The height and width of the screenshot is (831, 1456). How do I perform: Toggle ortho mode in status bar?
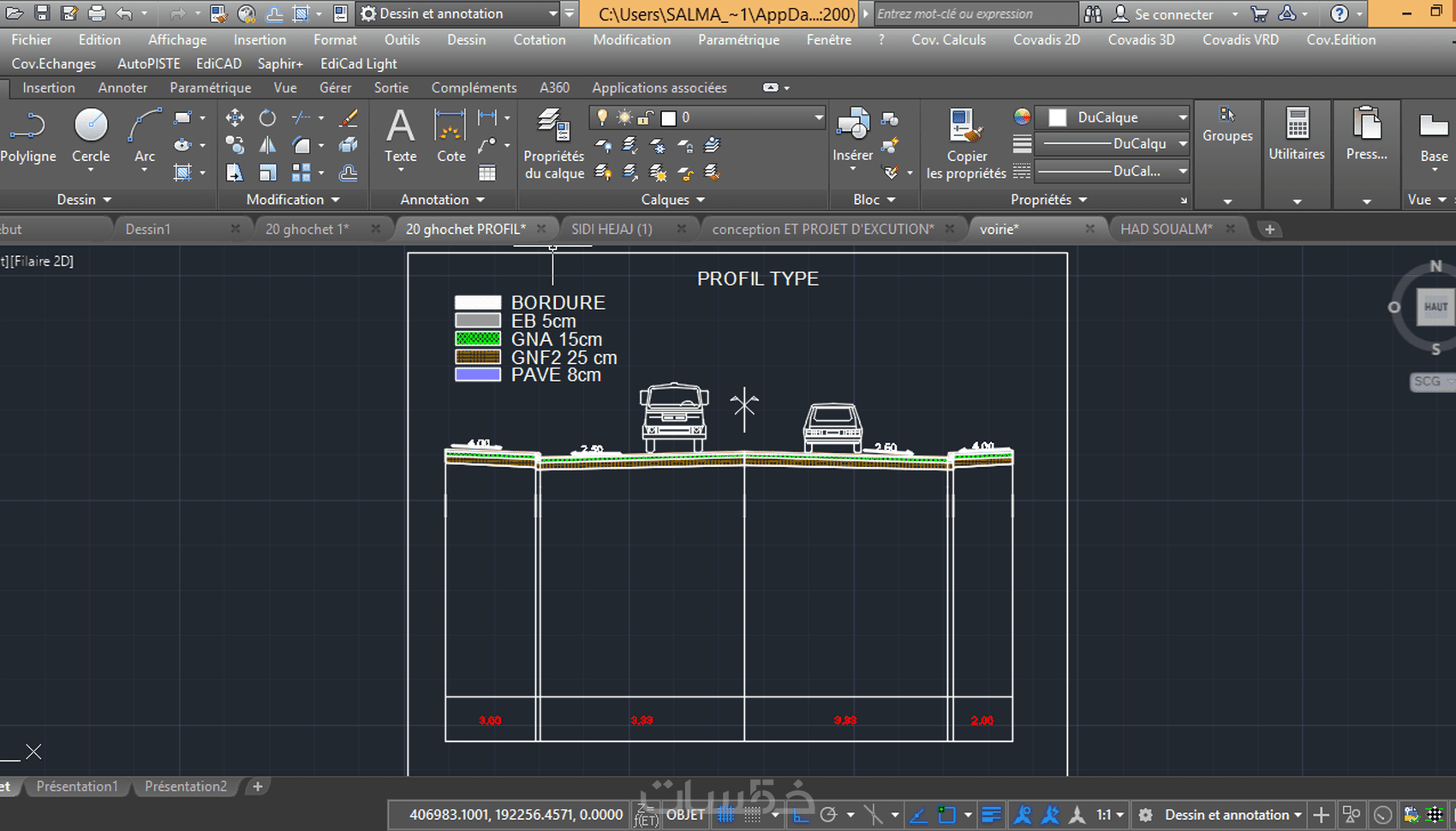tap(801, 815)
